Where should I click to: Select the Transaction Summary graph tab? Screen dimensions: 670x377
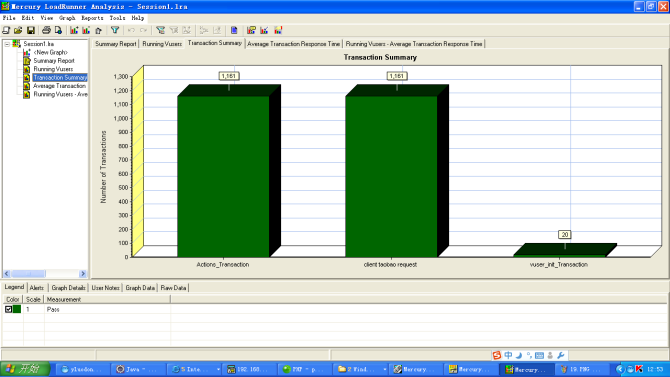pyautogui.click(x=215, y=43)
